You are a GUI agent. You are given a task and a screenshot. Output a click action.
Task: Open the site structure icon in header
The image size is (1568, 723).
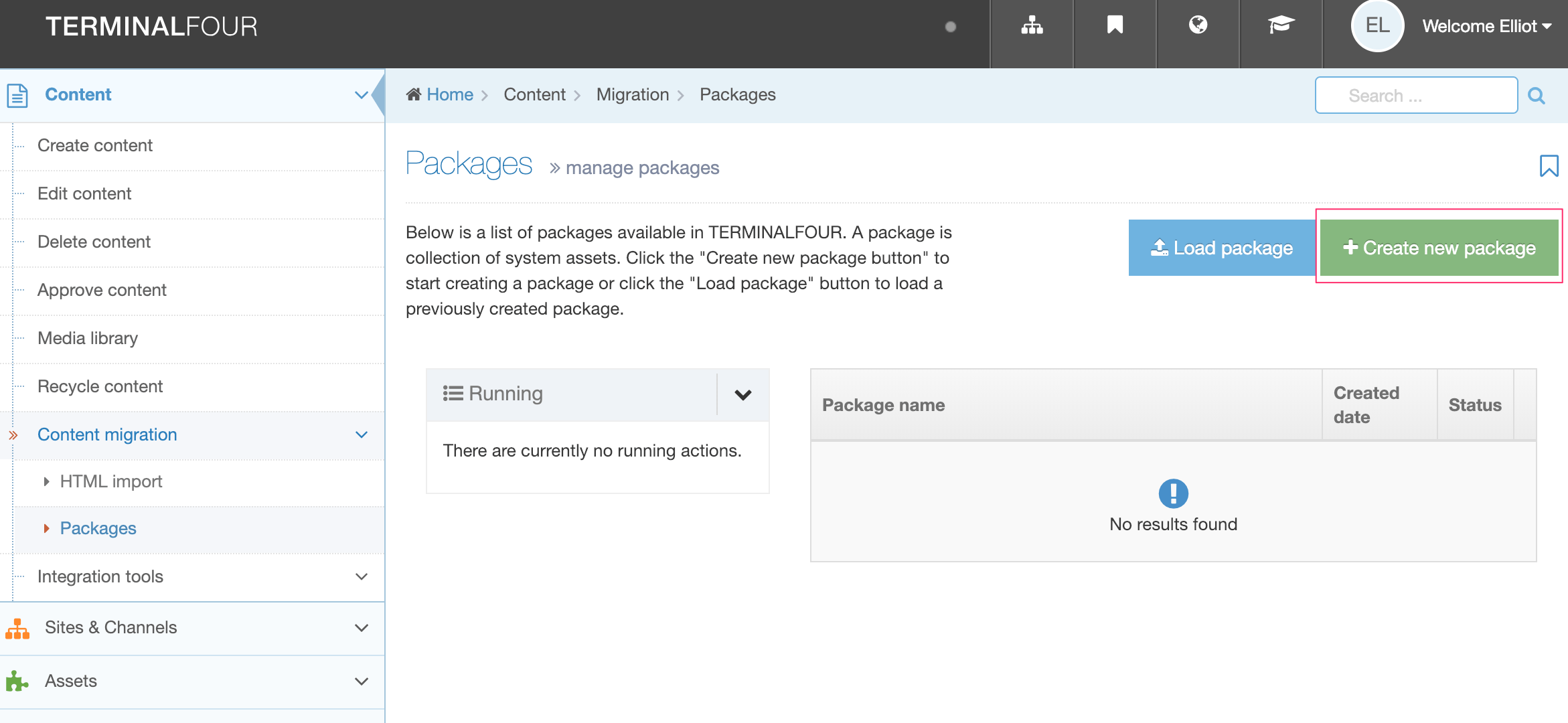coord(1032,26)
